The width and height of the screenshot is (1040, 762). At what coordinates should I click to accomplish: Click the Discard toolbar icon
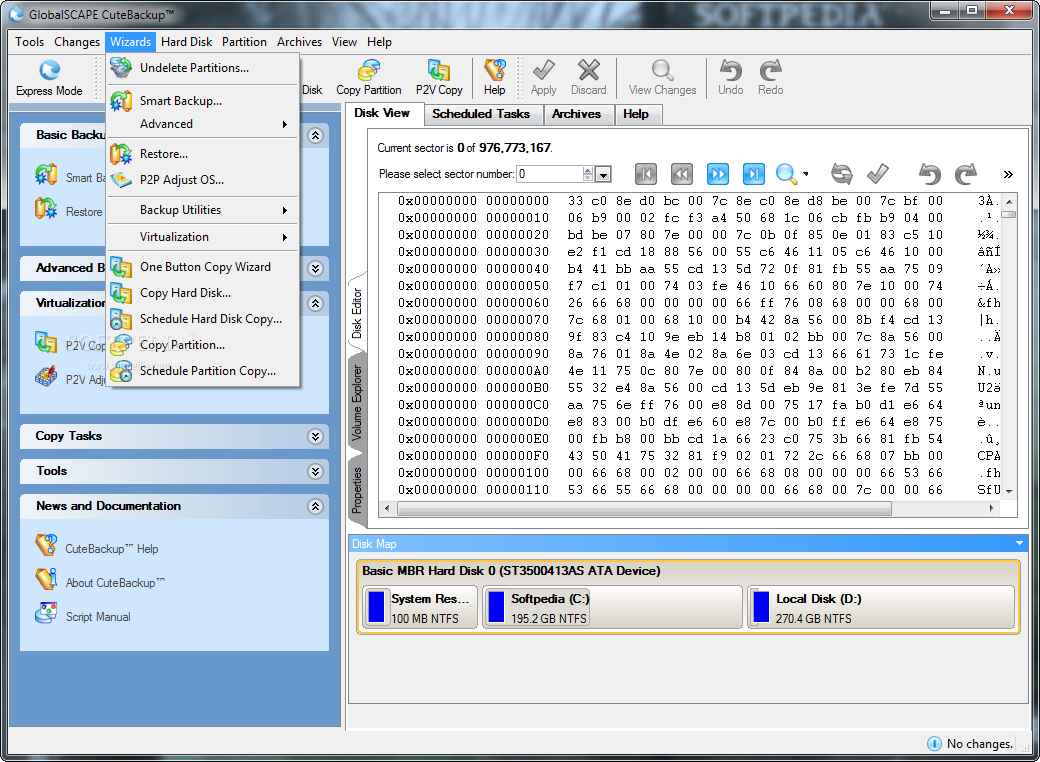588,70
